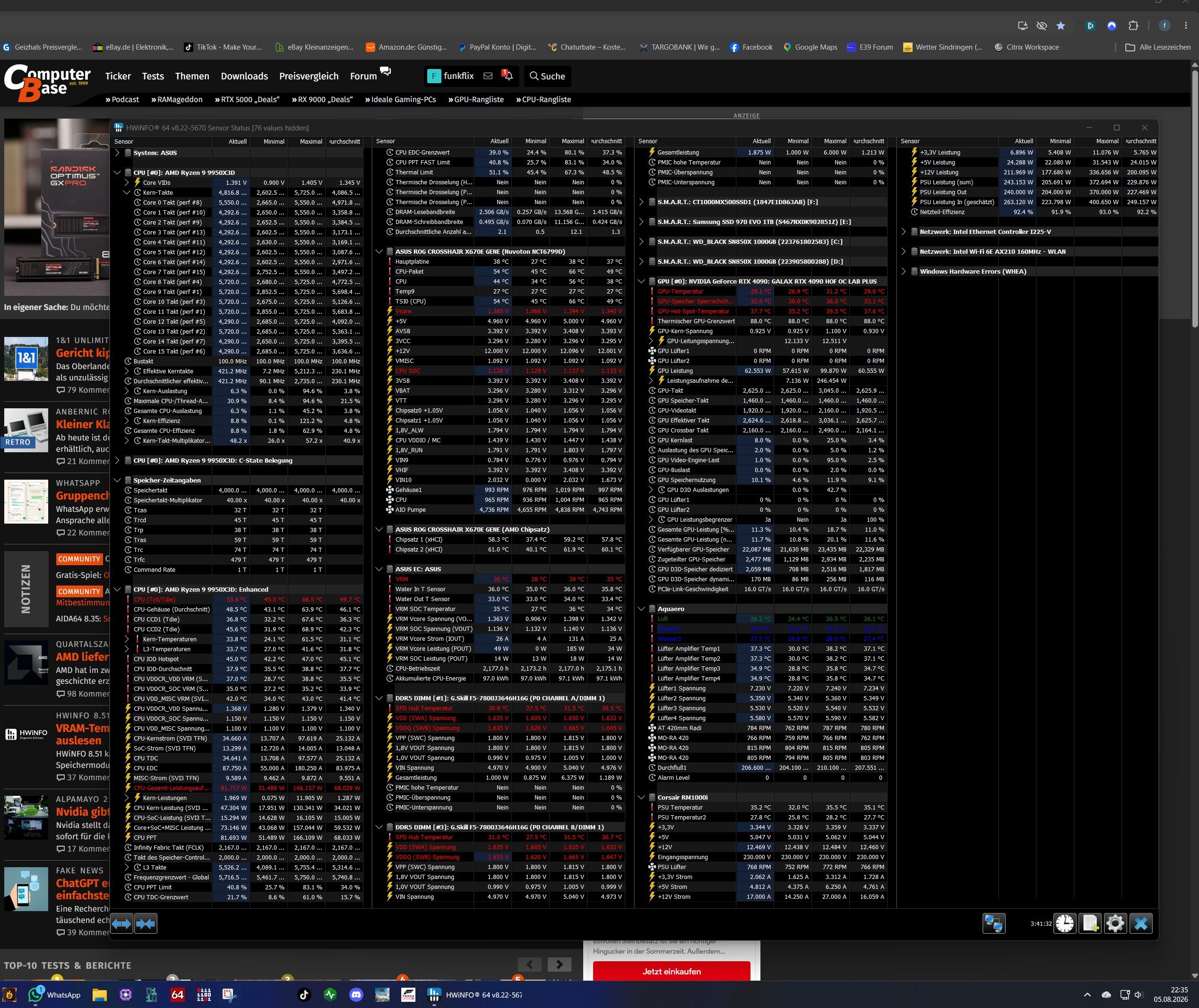Click the Suche search button
Viewport: 1199px width, 1008px height.
[547, 76]
